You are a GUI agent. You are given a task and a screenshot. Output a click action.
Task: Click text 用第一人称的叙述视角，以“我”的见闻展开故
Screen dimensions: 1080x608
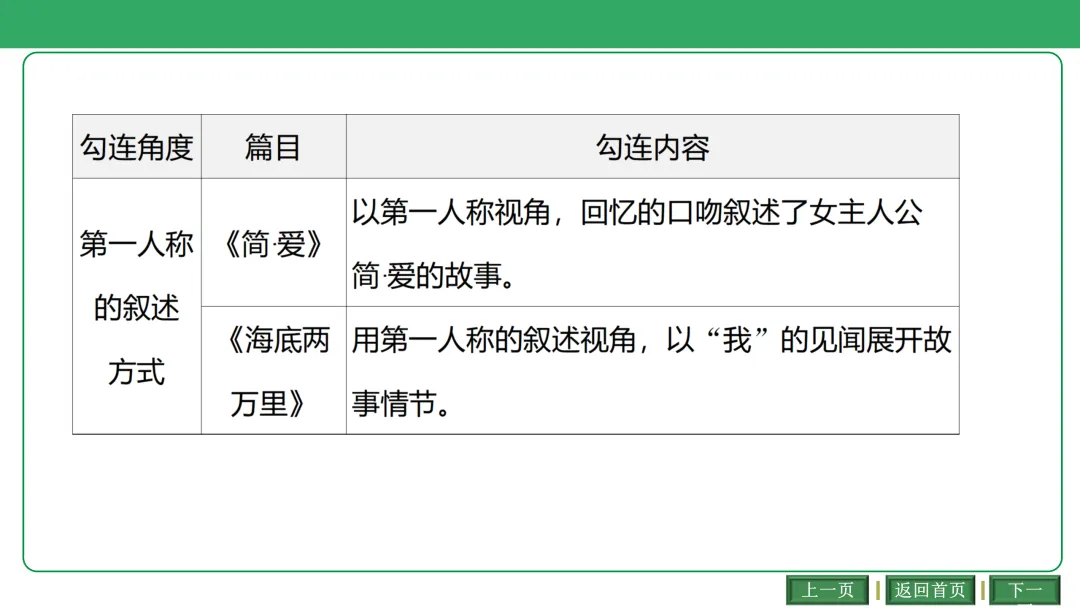(652, 339)
